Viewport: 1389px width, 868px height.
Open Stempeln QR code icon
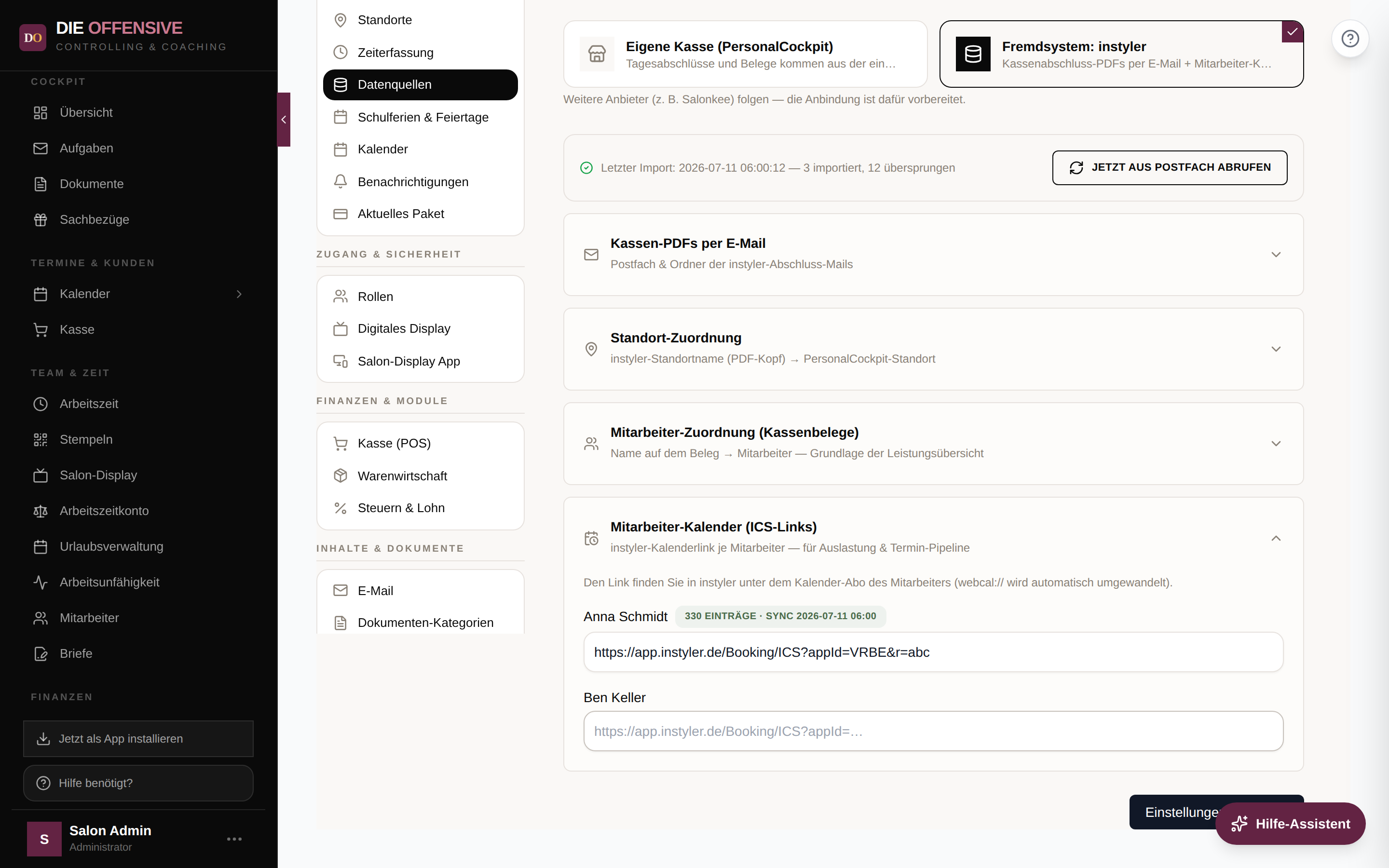[x=40, y=439]
